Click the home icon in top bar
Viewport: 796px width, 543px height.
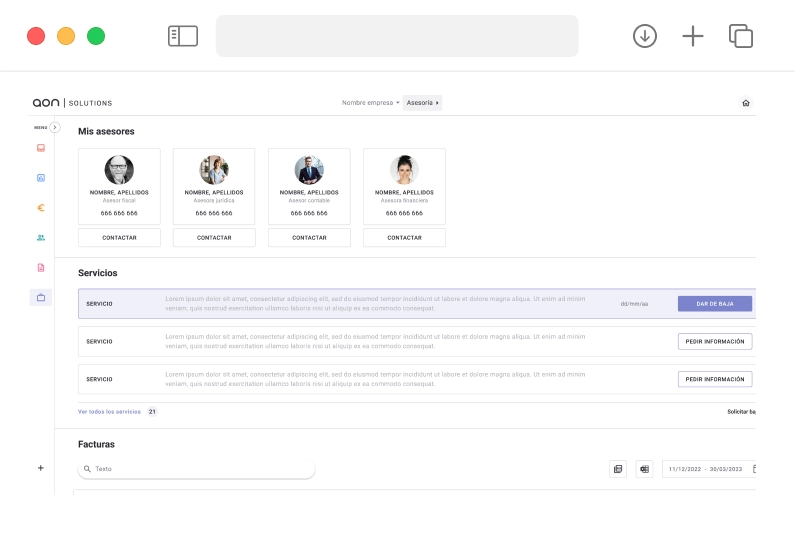coord(745,103)
